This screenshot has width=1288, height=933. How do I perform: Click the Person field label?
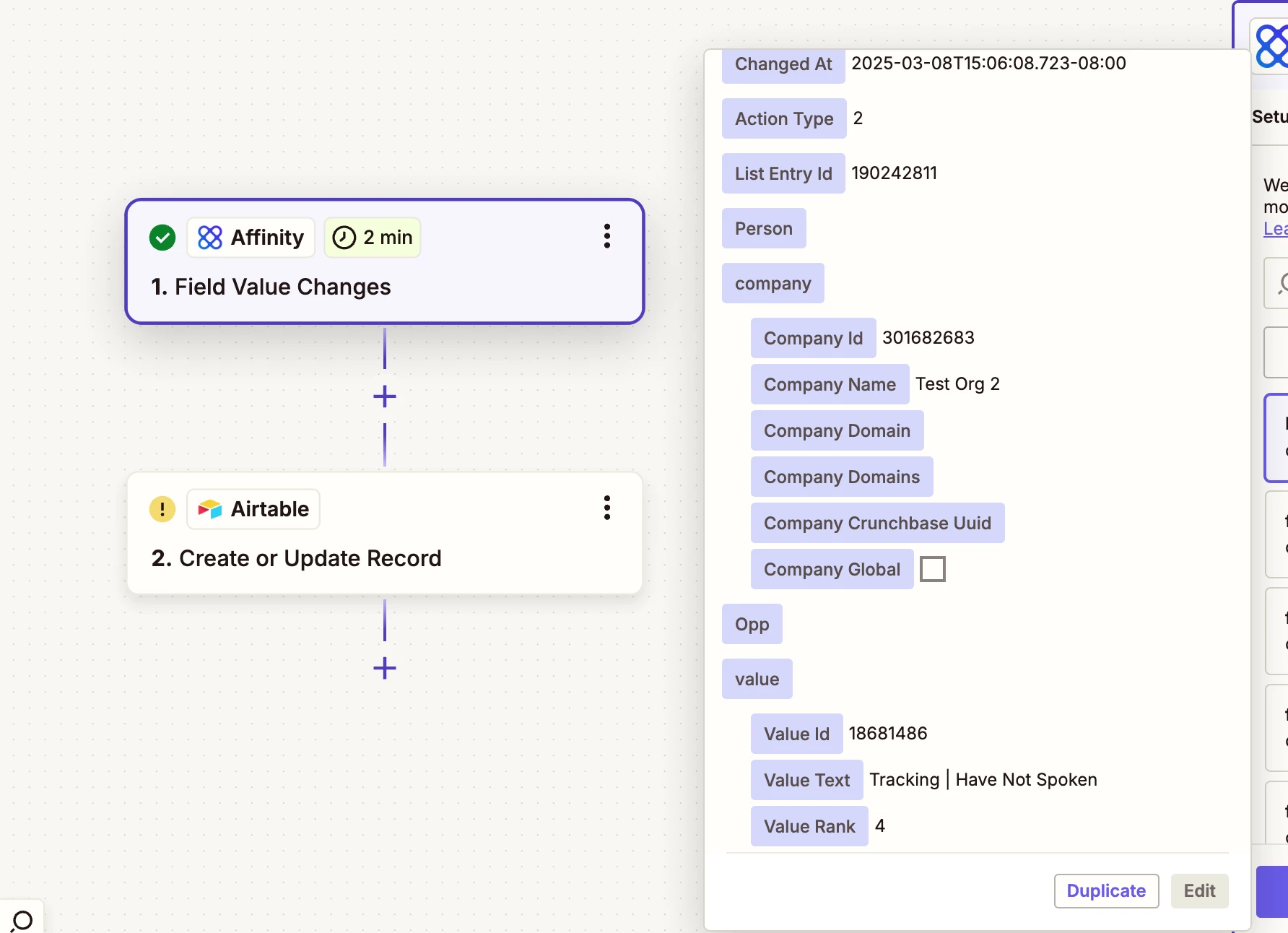[x=764, y=228]
